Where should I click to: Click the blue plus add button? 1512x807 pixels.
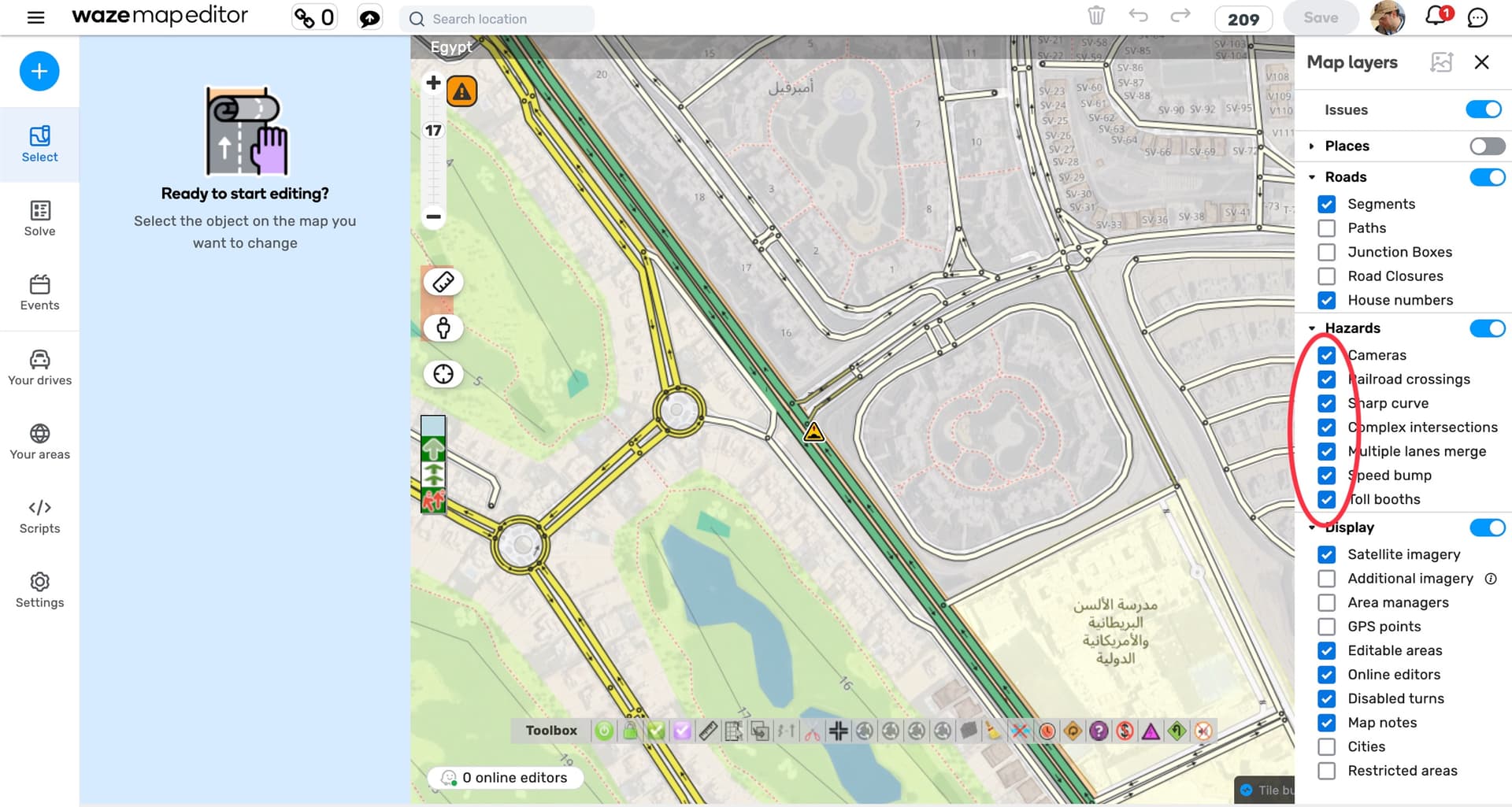(x=39, y=72)
